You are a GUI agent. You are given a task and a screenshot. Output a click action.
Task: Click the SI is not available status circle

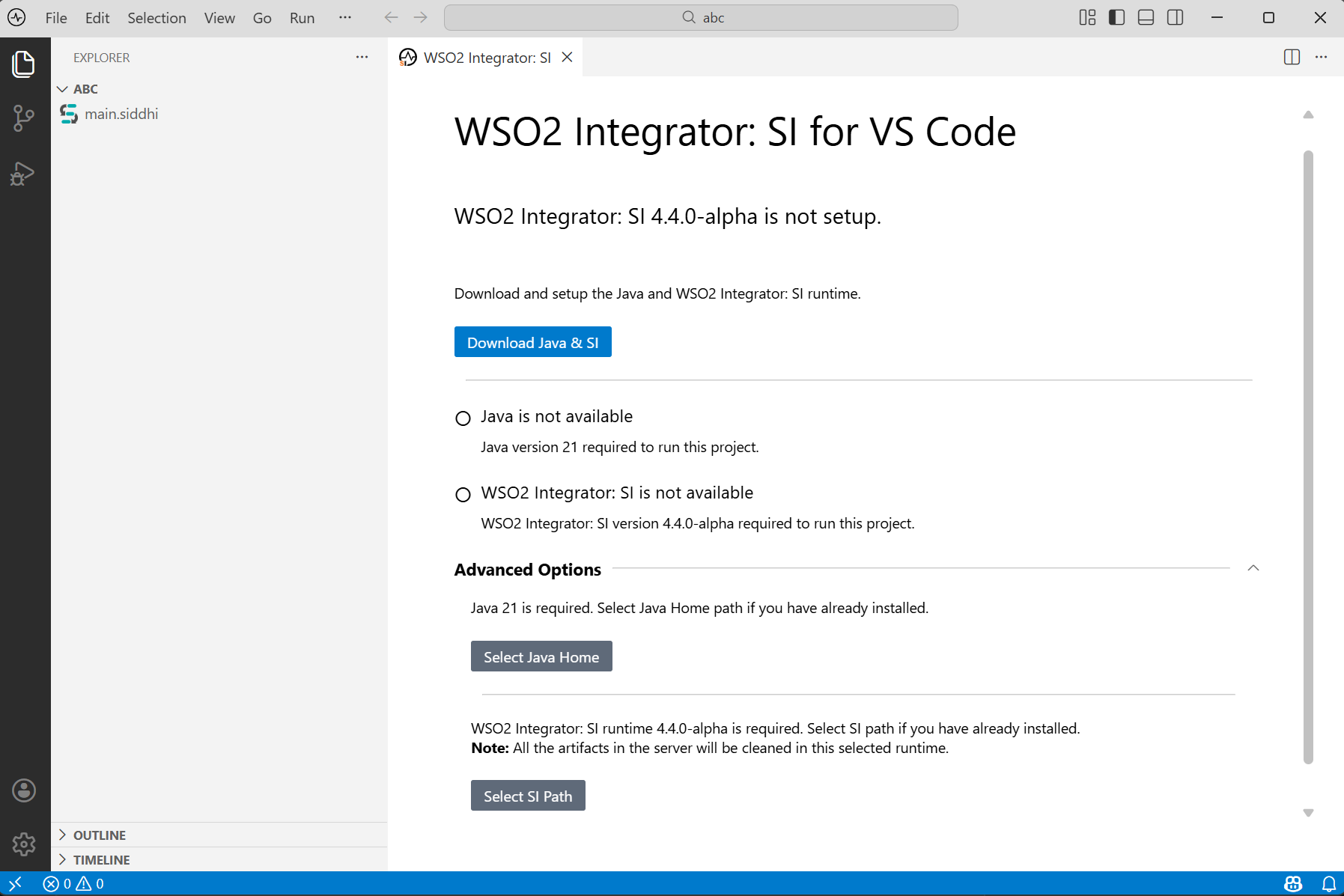tap(463, 495)
